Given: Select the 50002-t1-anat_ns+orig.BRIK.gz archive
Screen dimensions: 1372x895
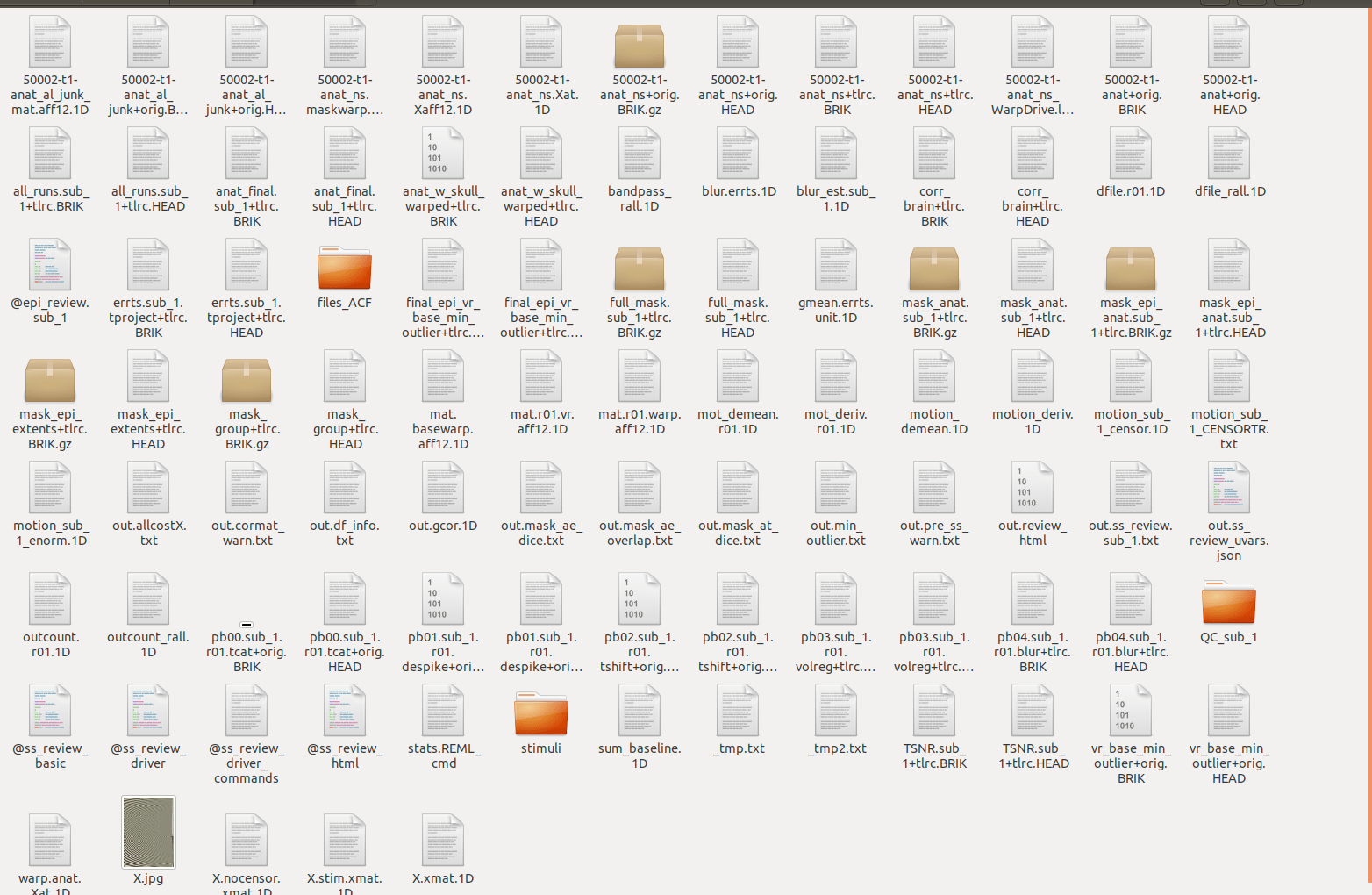Looking at the screenshot, I should [640, 45].
